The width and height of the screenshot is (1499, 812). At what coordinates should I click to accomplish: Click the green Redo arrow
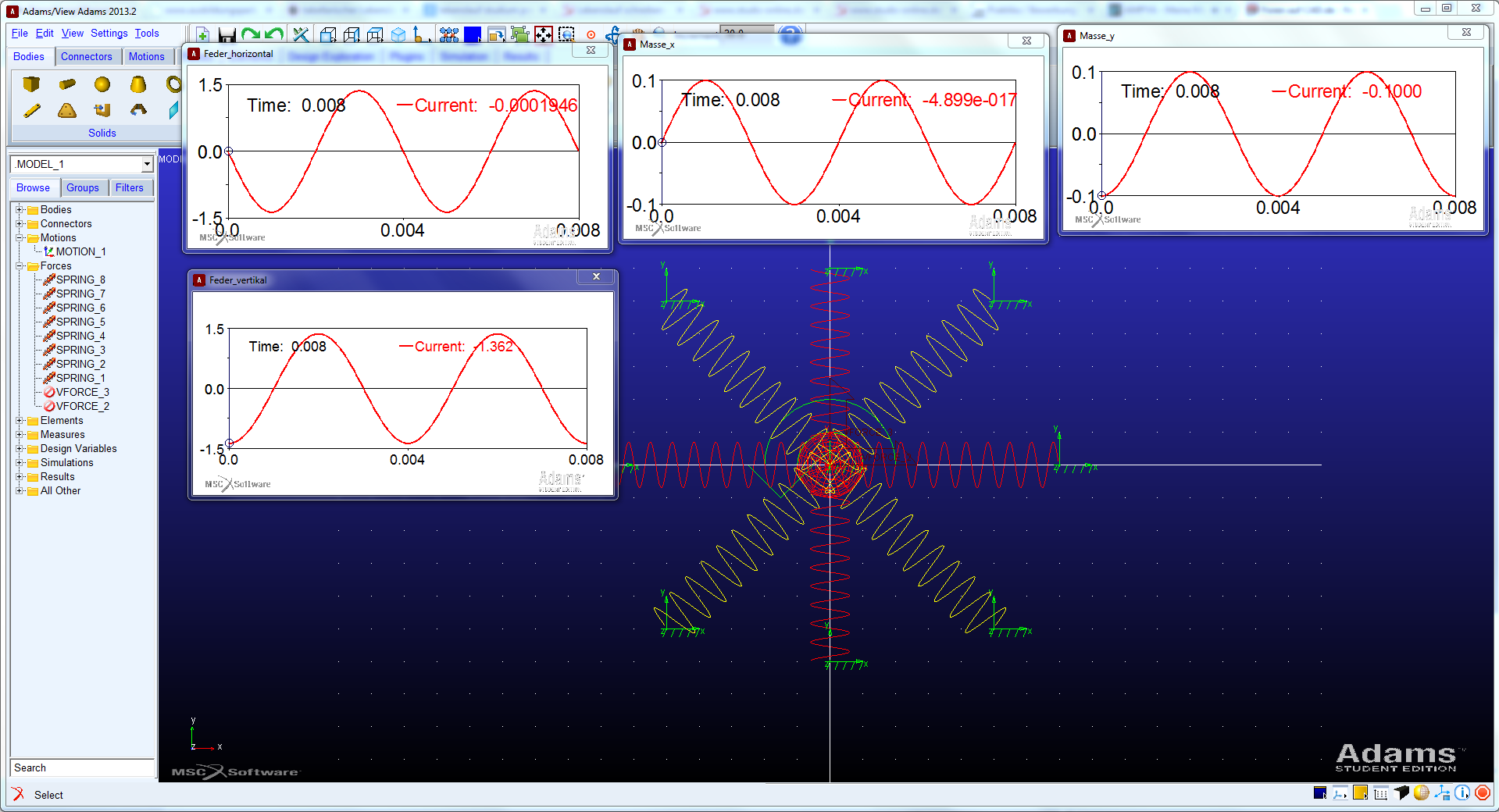250,35
